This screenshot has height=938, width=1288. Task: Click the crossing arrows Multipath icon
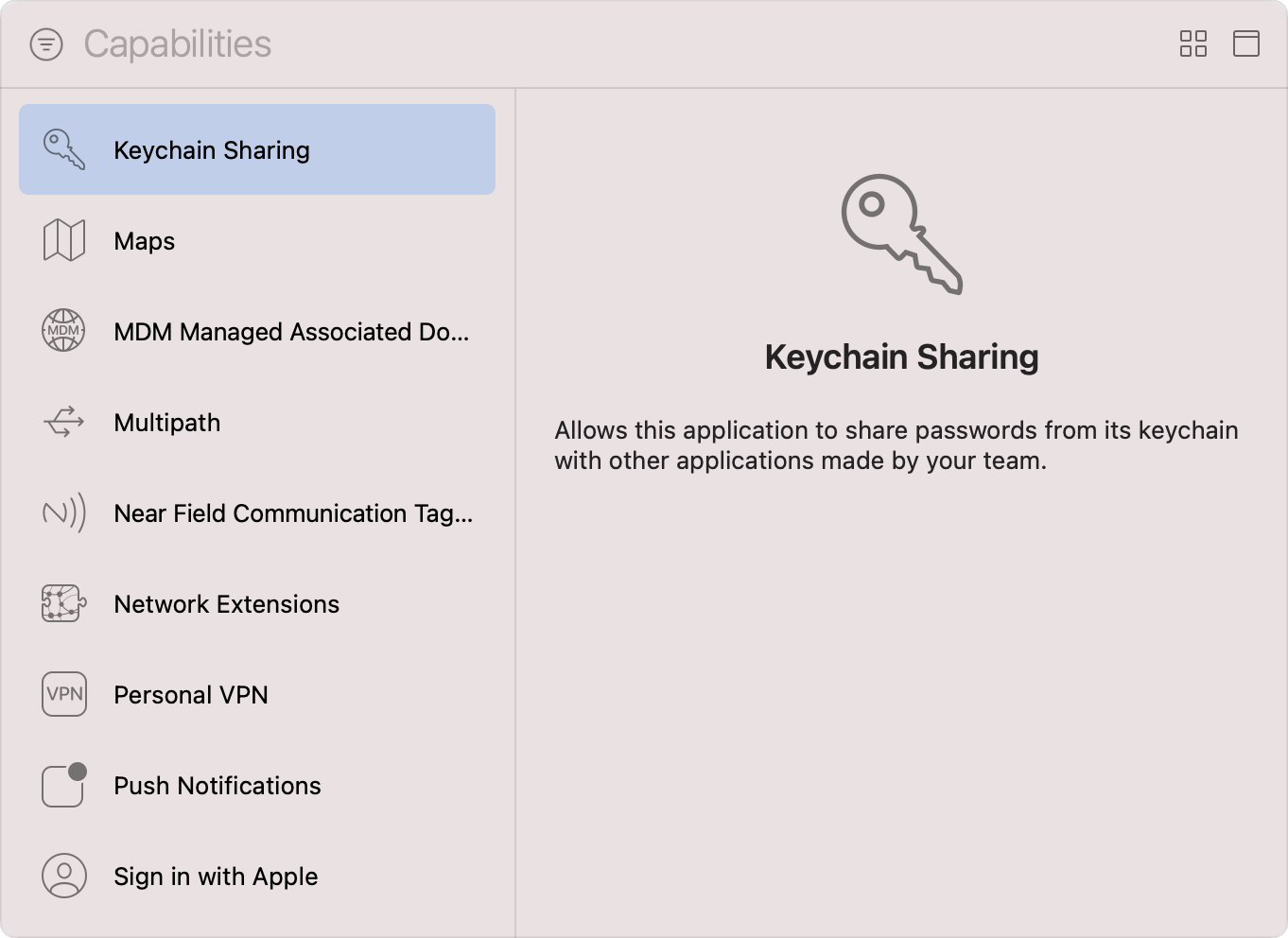coord(62,422)
